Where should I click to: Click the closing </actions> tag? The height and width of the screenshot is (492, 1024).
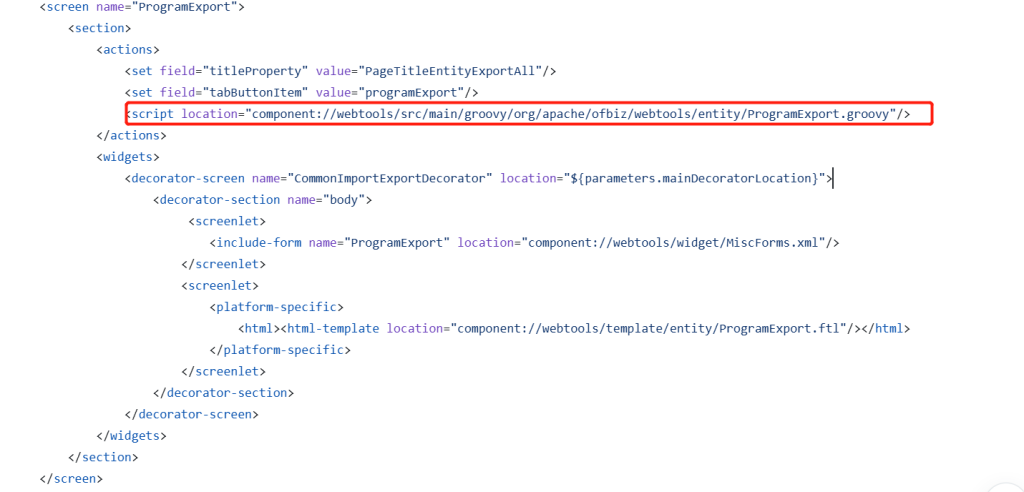click(x=131, y=136)
